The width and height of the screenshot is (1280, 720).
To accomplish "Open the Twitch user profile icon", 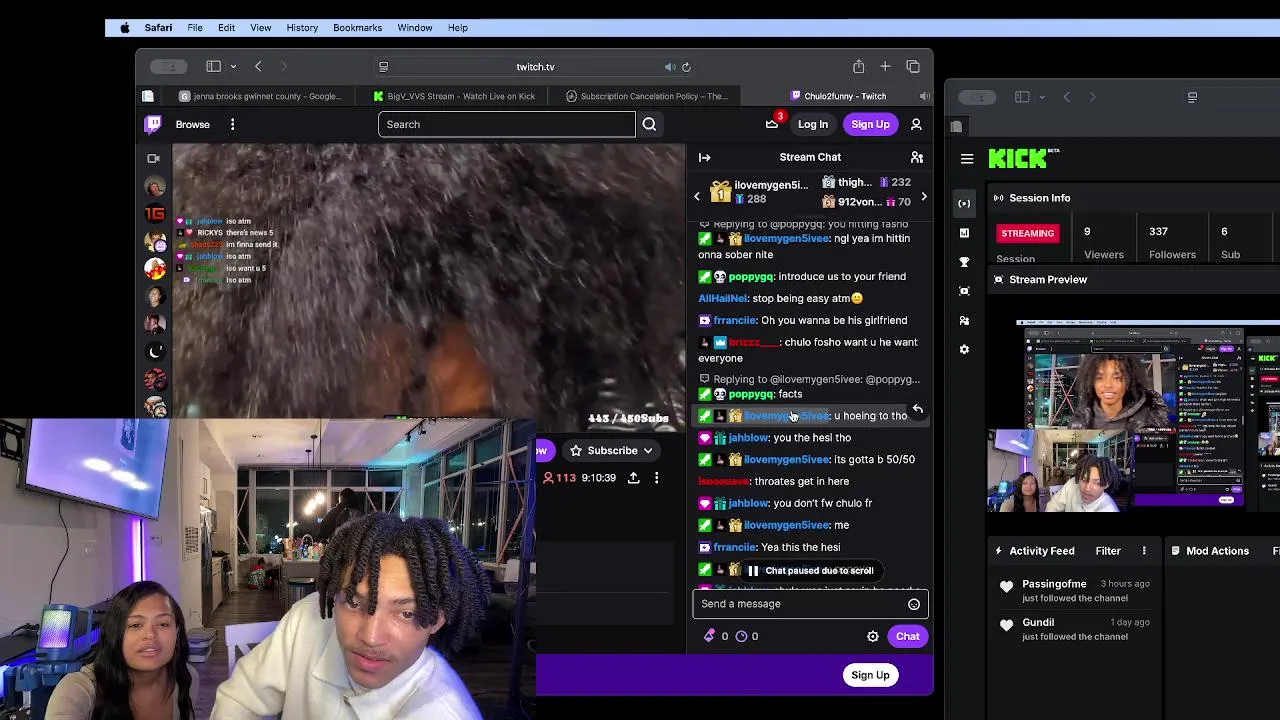I will [916, 124].
